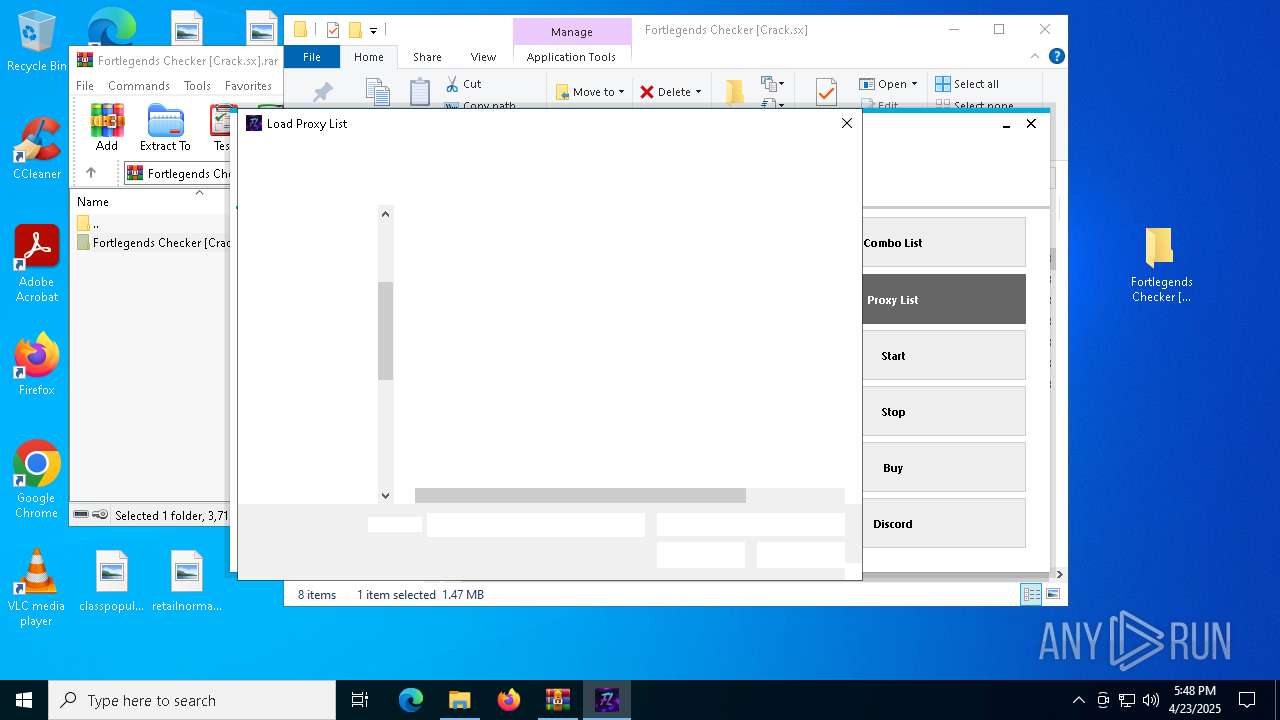Click Pin to Quick access icon

(x=322, y=93)
